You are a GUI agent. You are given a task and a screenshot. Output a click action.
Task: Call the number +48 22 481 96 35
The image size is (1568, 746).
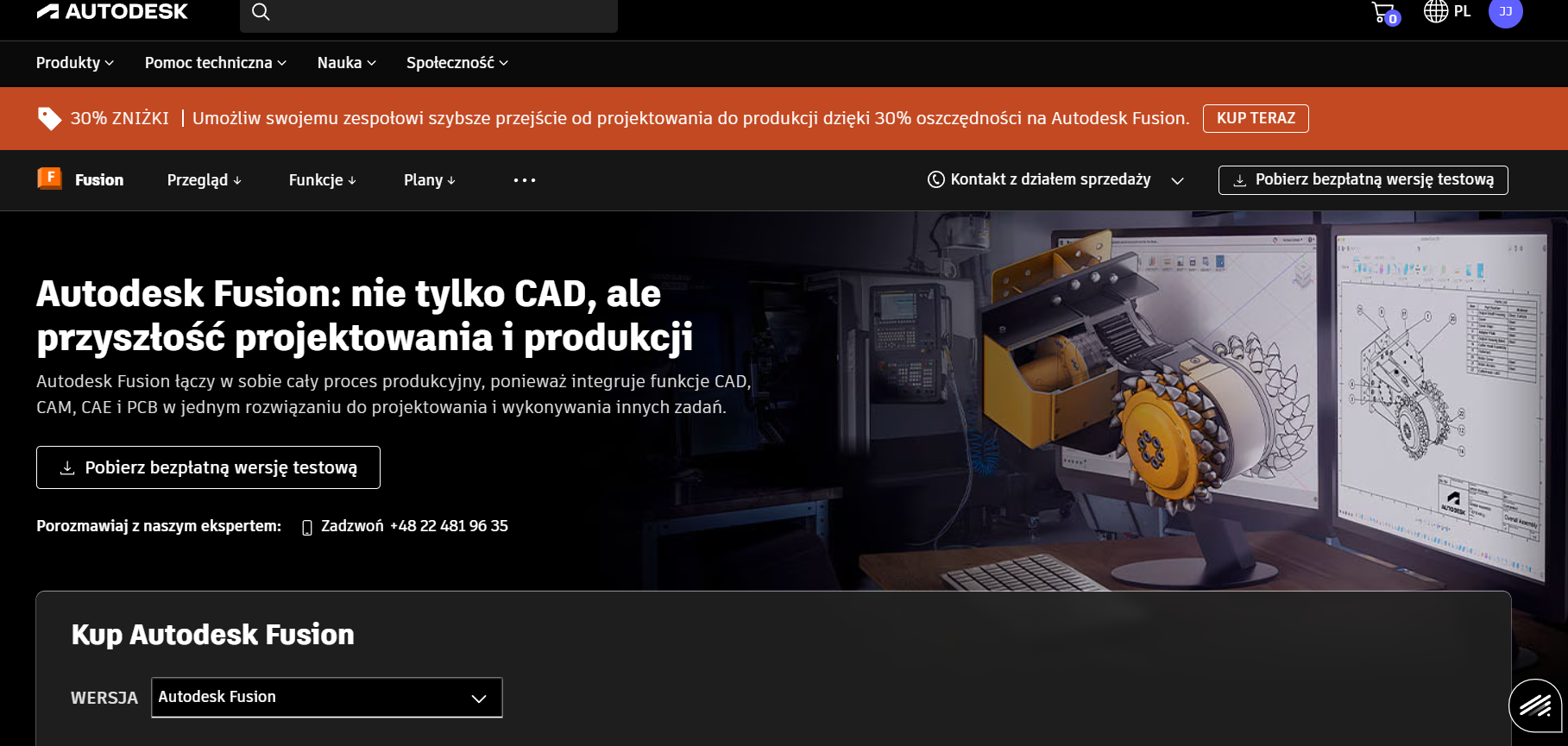pos(449,526)
